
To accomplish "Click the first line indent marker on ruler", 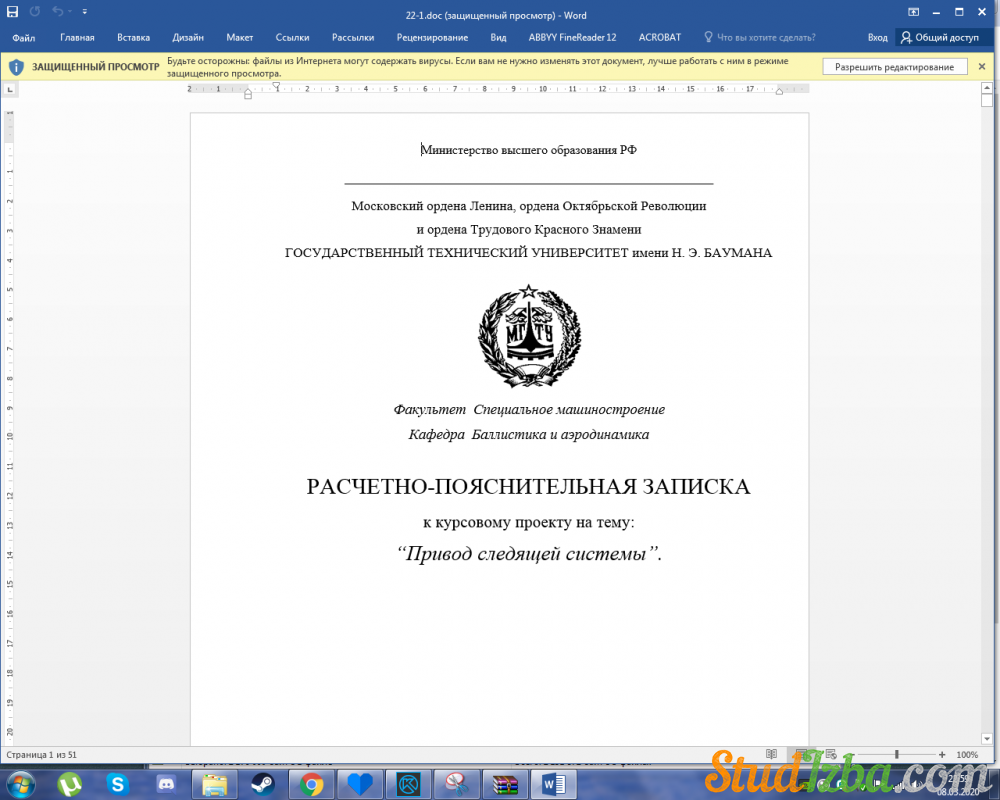I will point(276,85).
